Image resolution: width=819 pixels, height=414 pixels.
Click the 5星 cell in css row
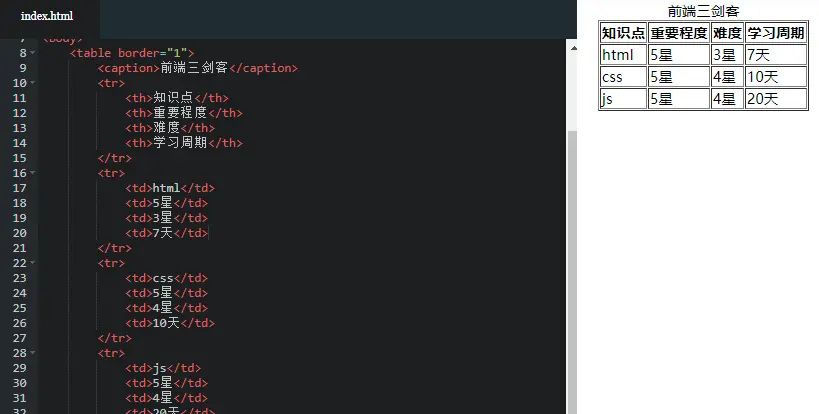(x=679, y=77)
